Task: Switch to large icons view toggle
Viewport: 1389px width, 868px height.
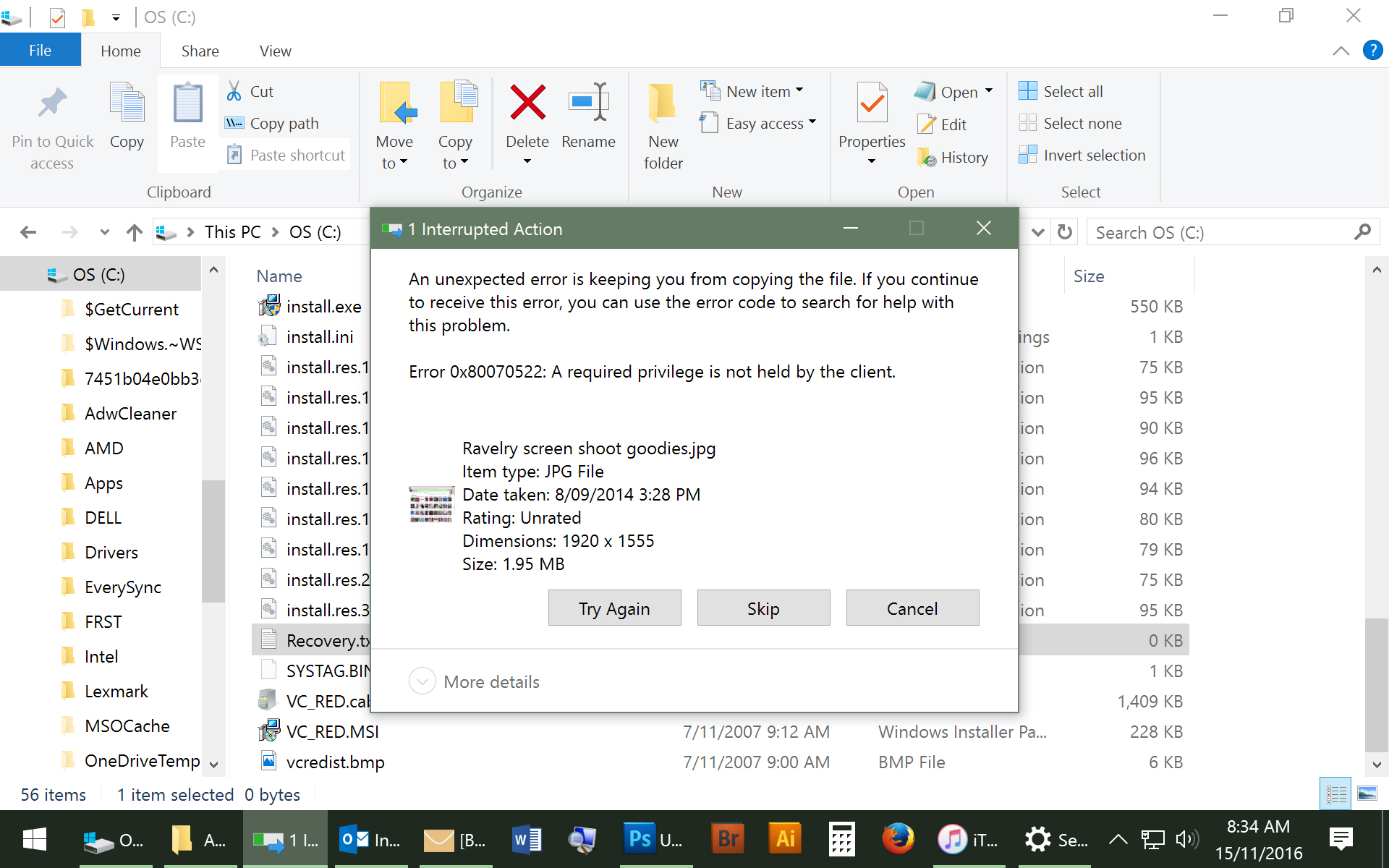Action: point(1367,794)
